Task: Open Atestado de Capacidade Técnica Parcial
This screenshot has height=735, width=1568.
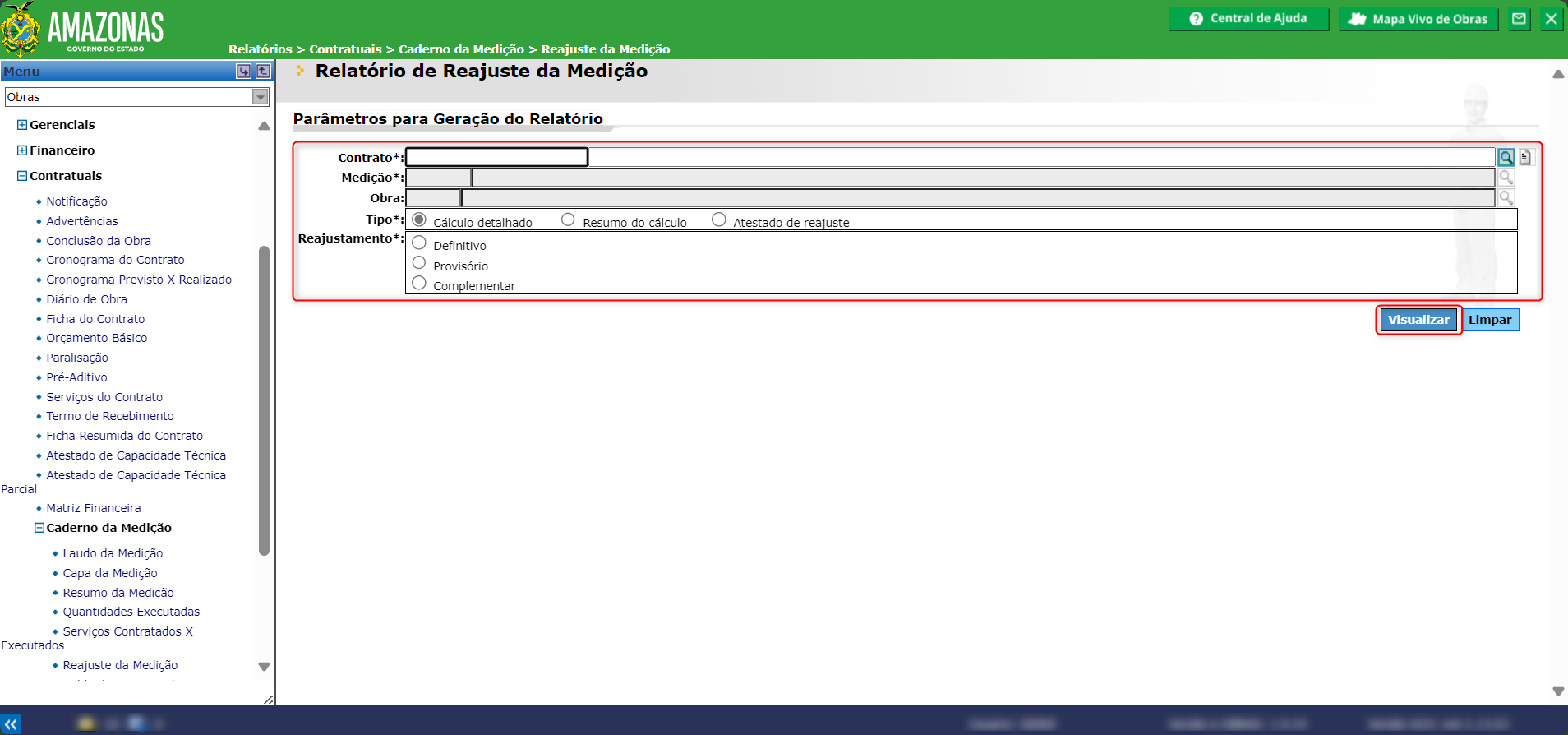Action: (136, 475)
